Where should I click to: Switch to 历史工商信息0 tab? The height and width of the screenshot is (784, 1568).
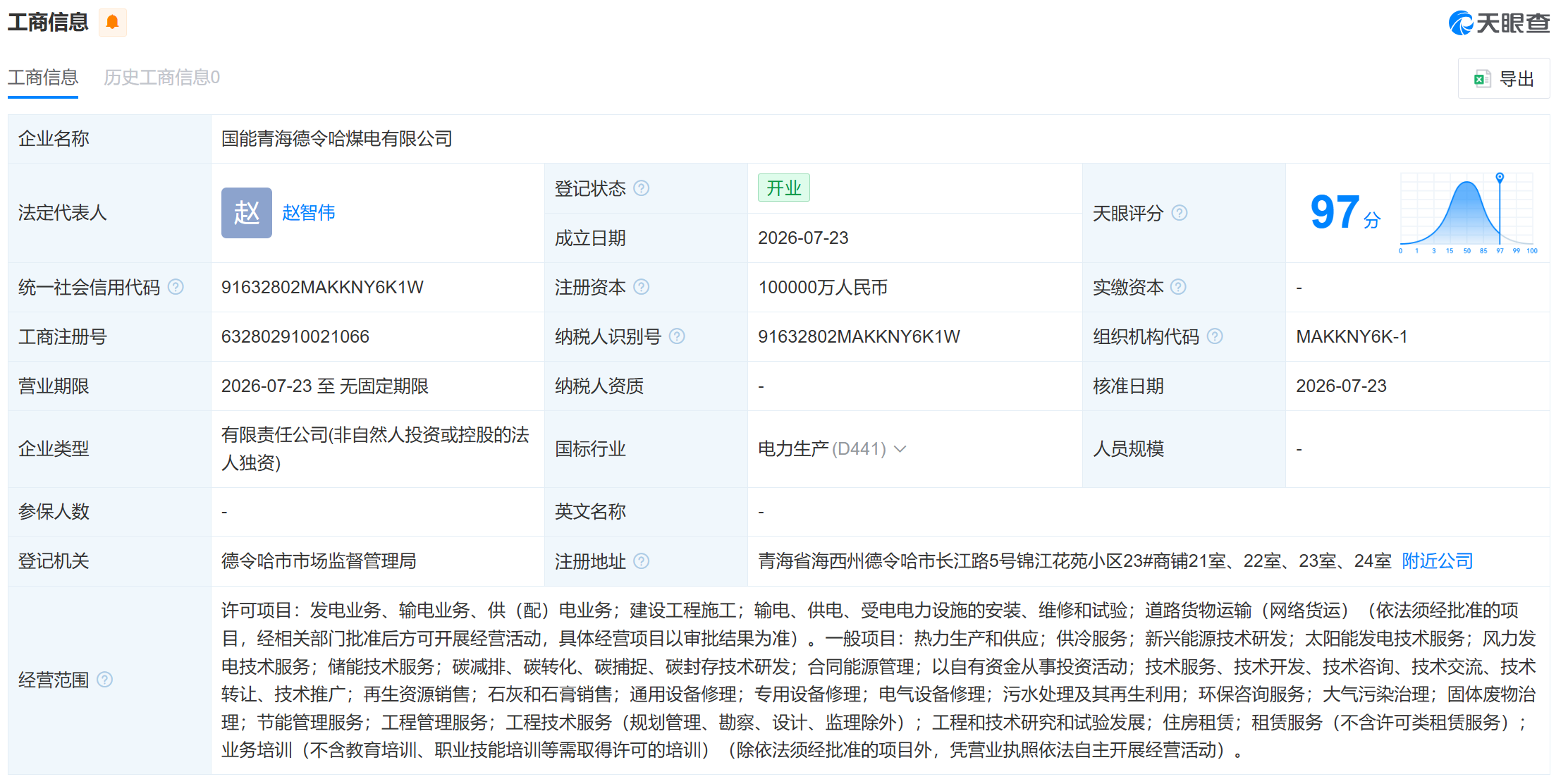pos(161,78)
